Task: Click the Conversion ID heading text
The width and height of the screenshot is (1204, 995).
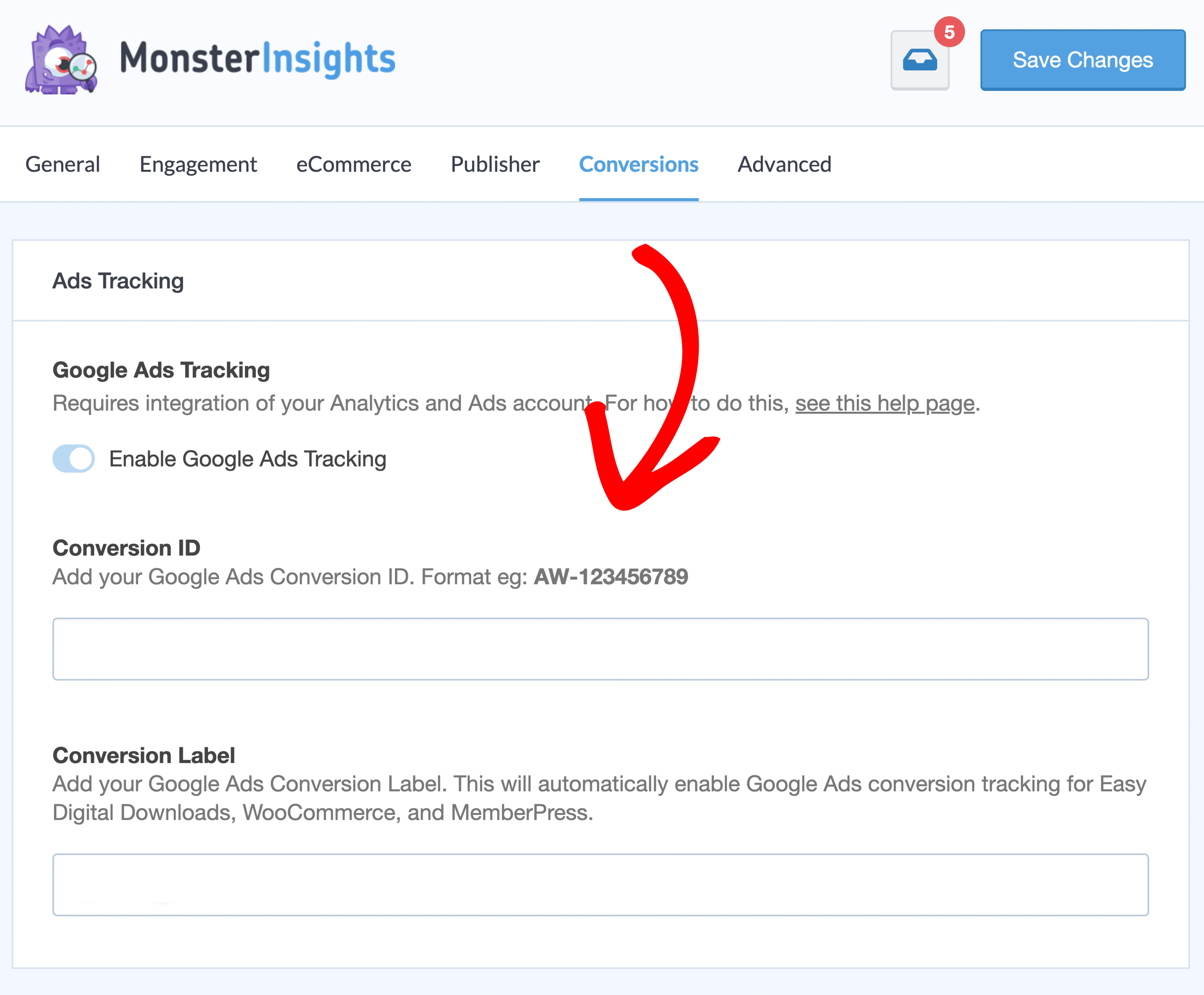Action: point(126,548)
